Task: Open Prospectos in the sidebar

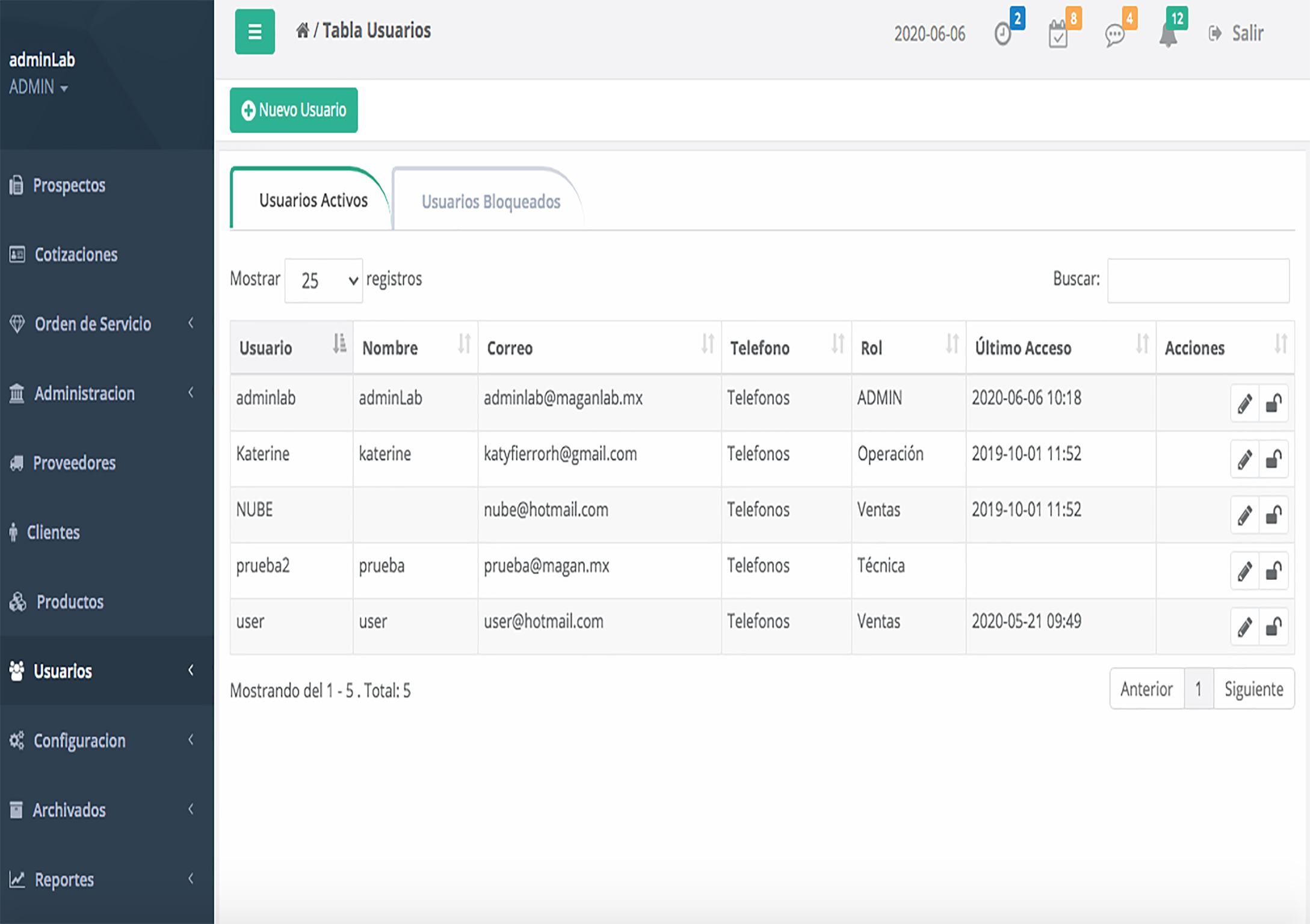Action: [107, 185]
